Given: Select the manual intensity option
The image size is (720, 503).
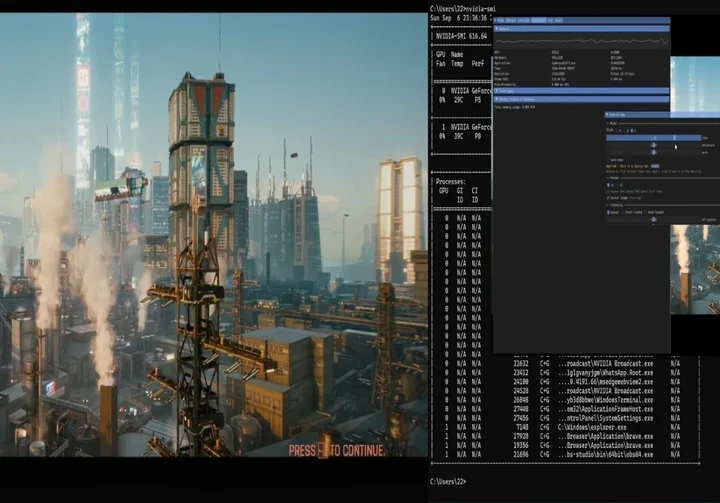Looking at the screenshot, I should click(x=613, y=212).
